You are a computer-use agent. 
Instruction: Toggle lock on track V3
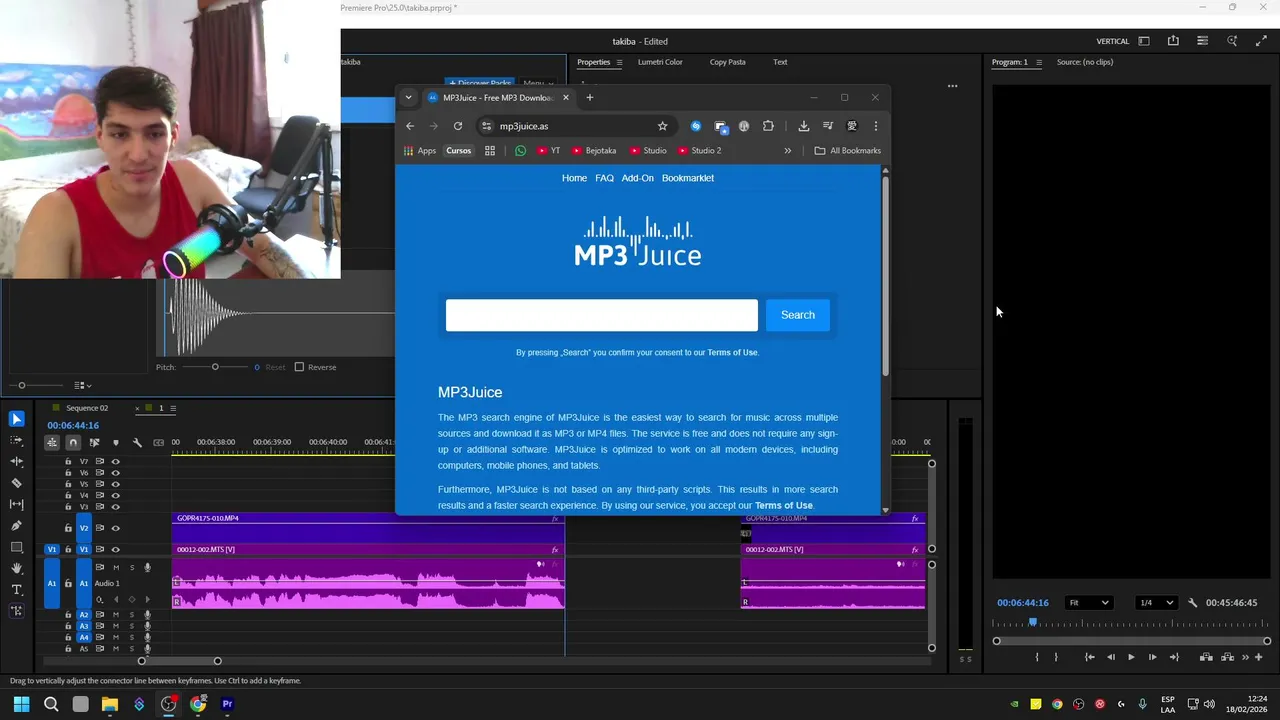[x=68, y=507]
